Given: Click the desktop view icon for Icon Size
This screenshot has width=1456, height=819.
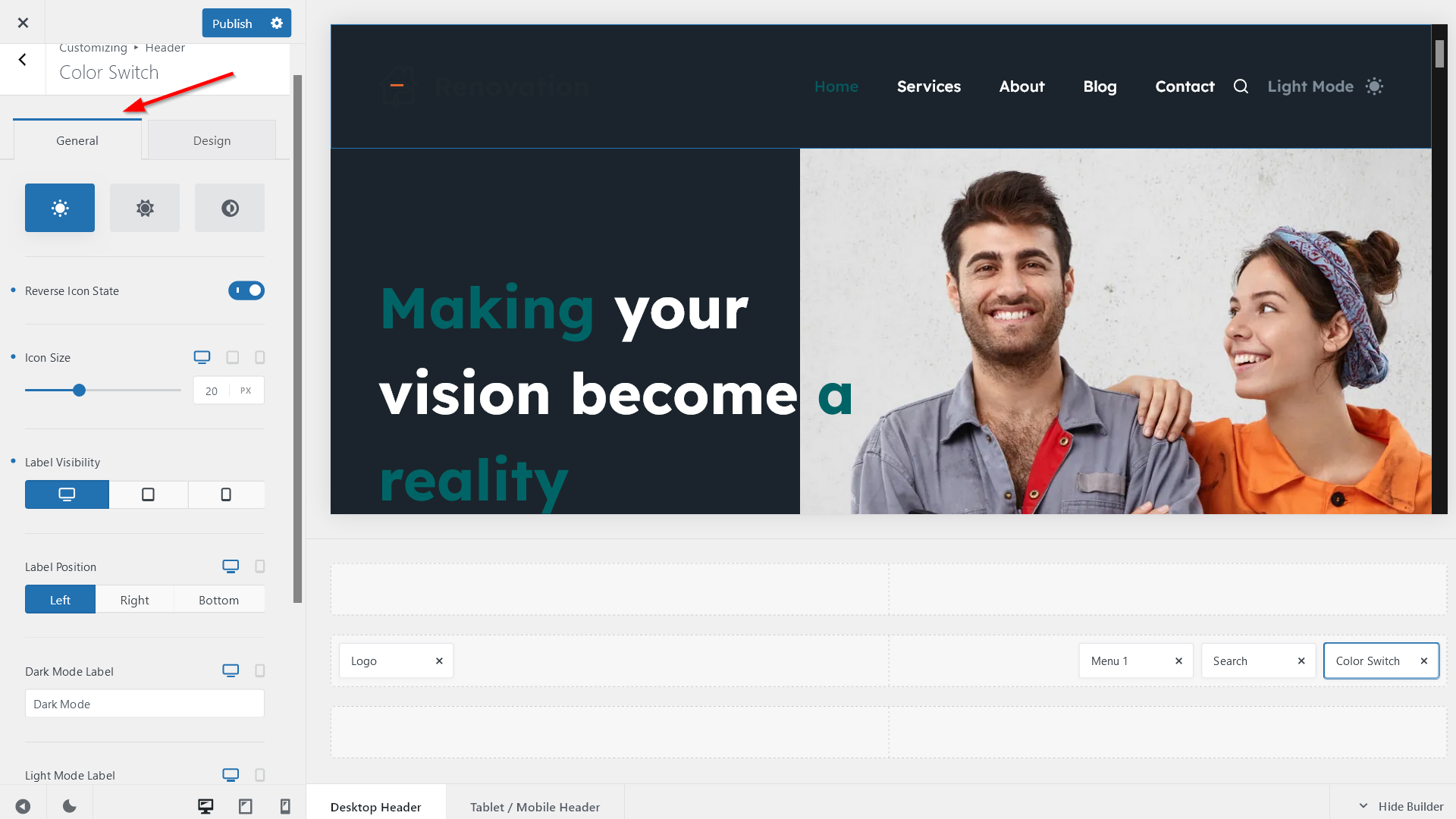Looking at the screenshot, I should coord(202,357).
